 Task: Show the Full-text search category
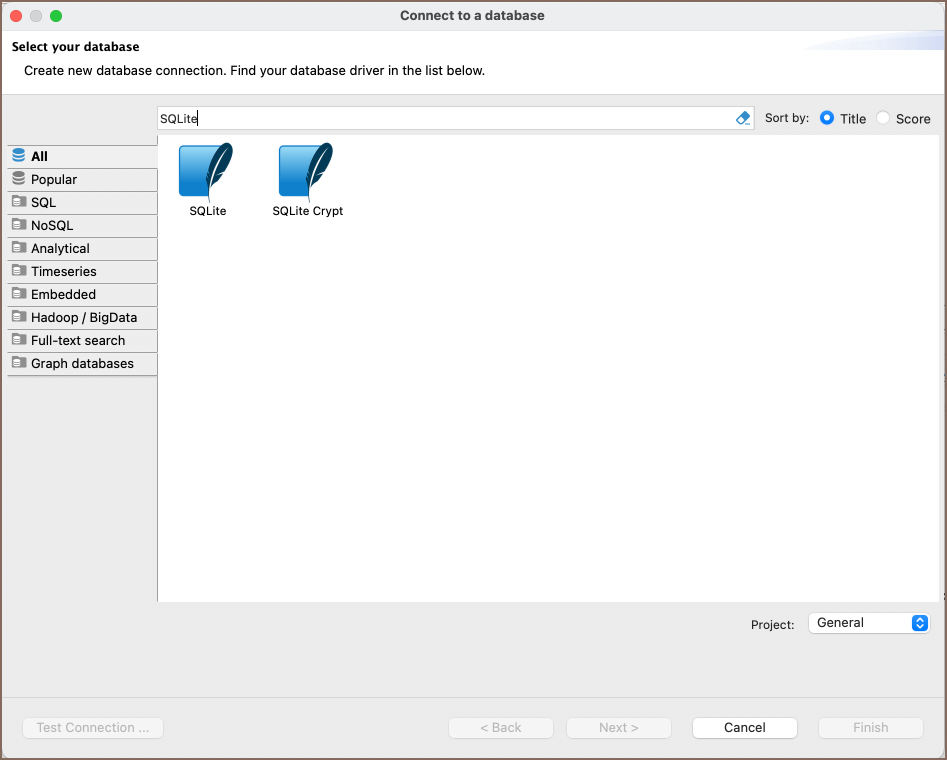(x=78, y=340)
